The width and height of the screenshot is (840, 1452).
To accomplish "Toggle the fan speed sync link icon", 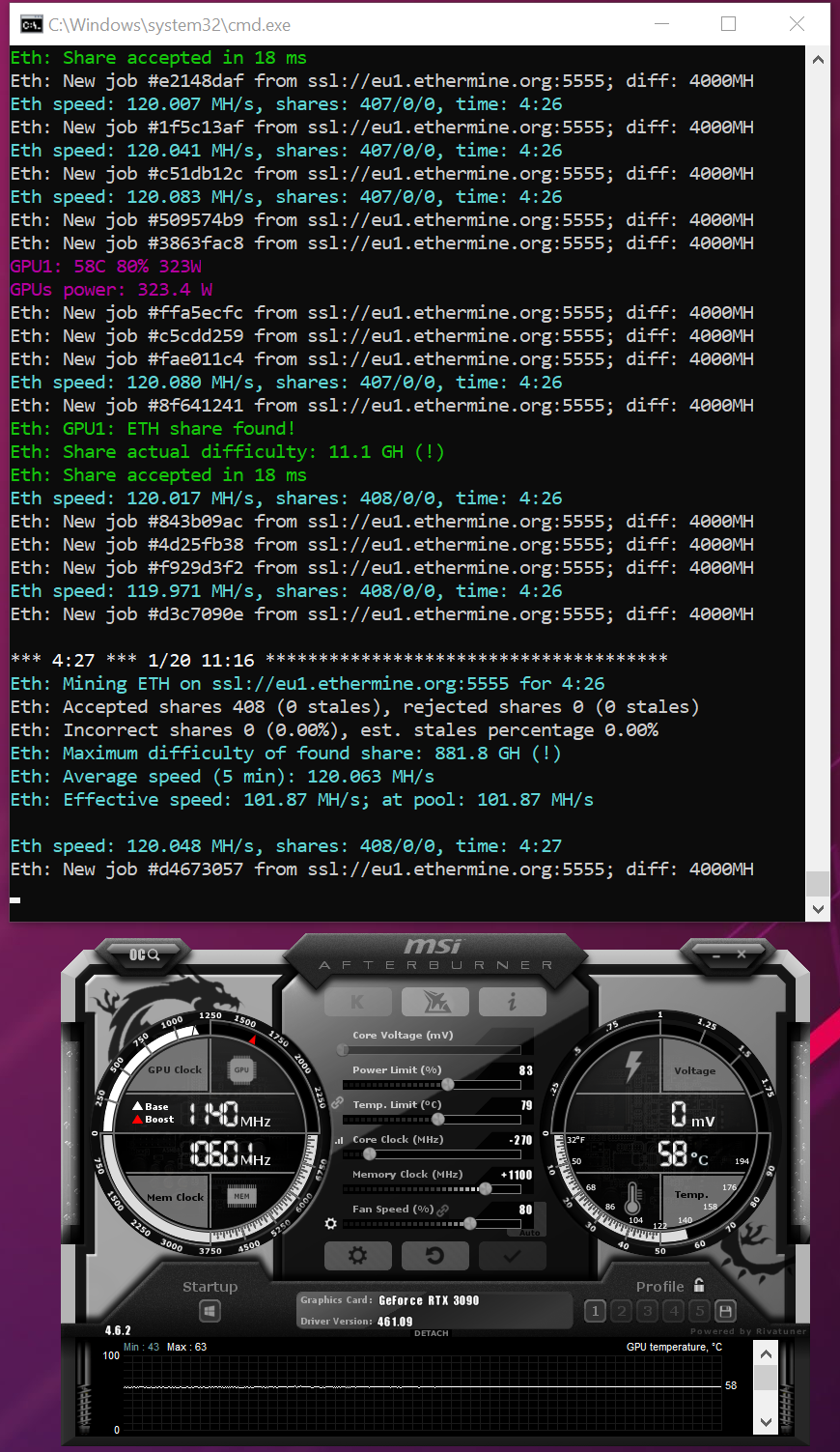I will pyautogui.click(x=443, y=1210).
